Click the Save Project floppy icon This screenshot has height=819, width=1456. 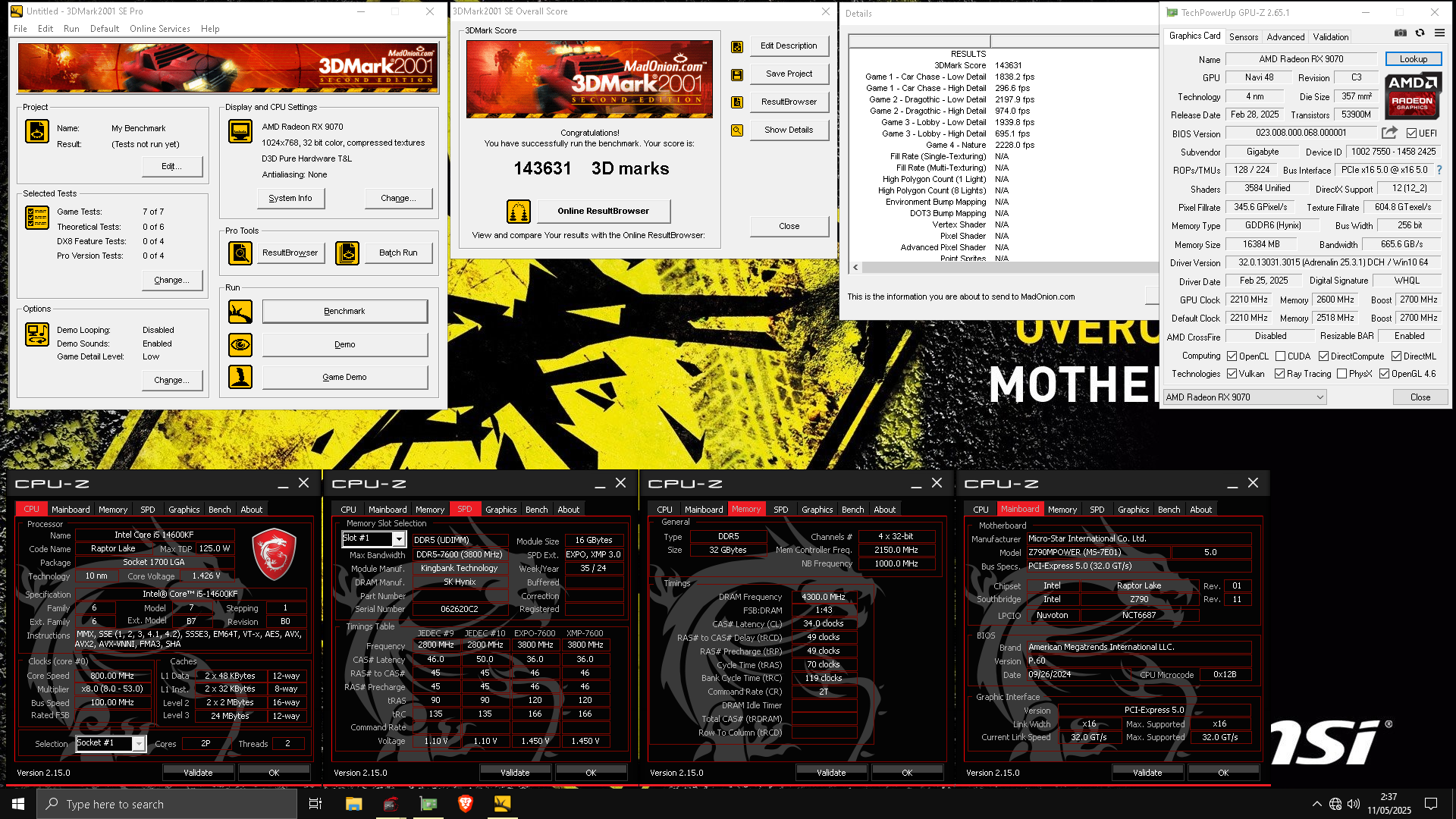click(x=737, y=74)
